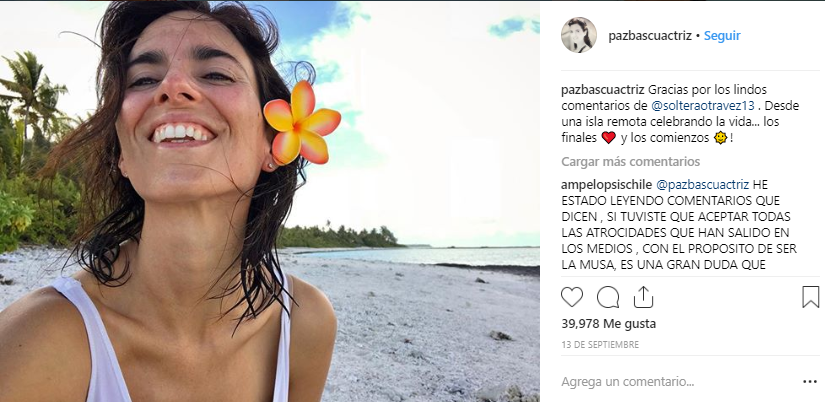Screen dimensions: 825x402
Task: Click pazbascuactriz username in the post header
Action: pyautogui.click(x=650, y=35)
